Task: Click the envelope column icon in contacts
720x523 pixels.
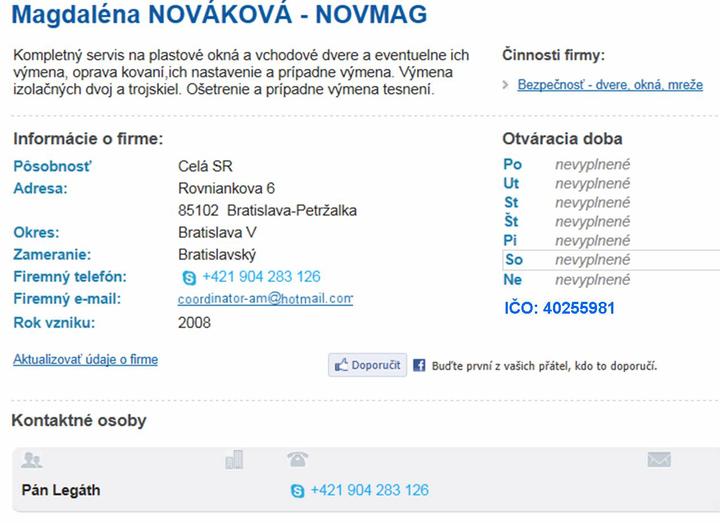Action: point(658,460)
